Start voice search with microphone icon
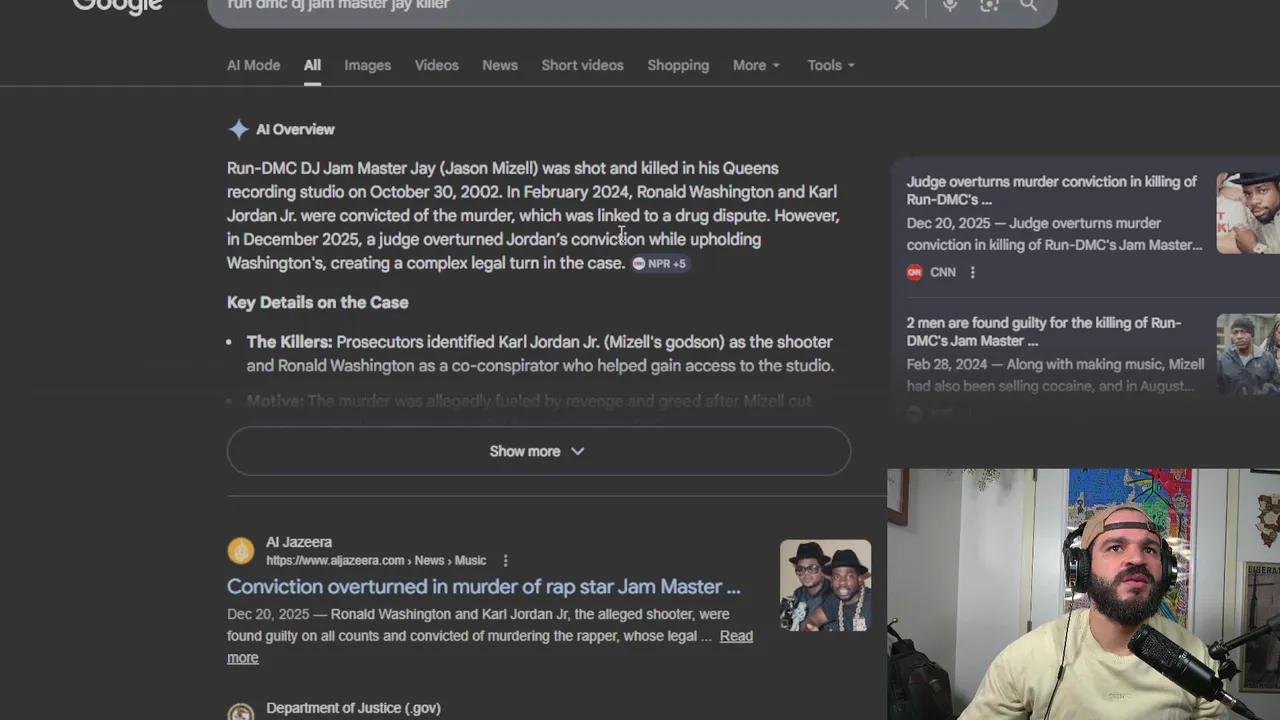The image size is (1280, 720). (x=949, y=5)
